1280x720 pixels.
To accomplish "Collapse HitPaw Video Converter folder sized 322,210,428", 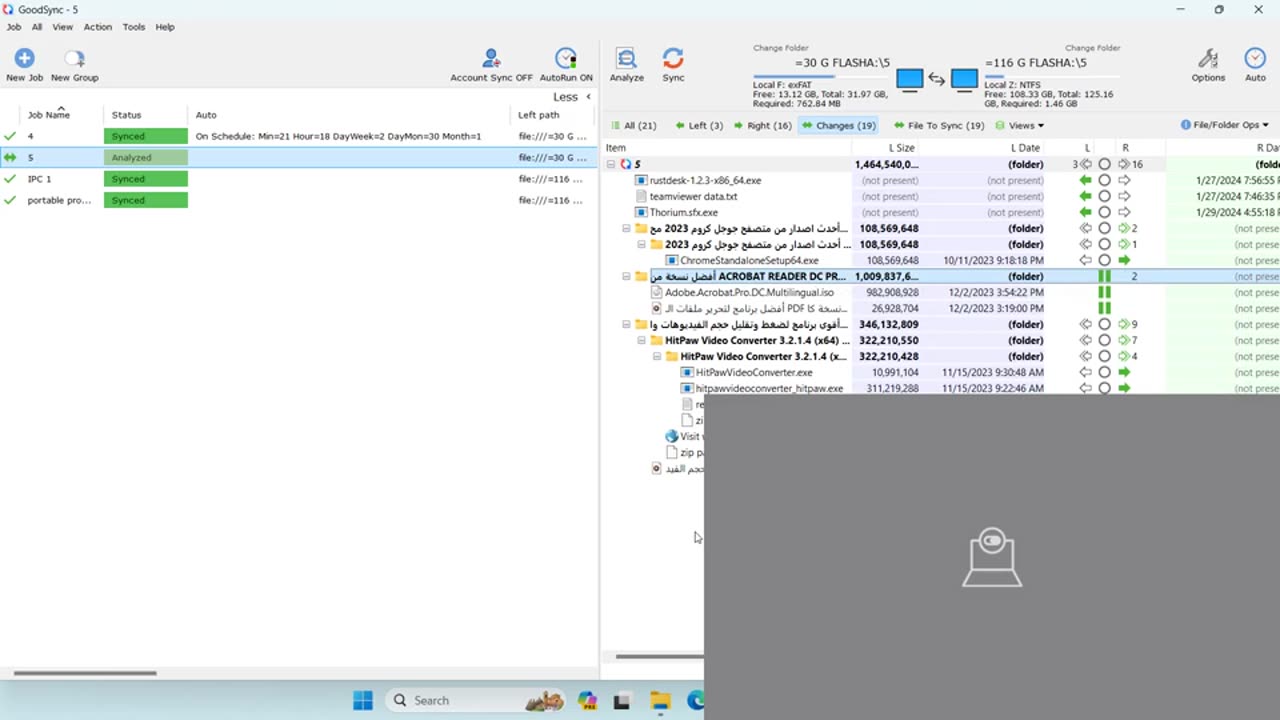I will 657,356.
